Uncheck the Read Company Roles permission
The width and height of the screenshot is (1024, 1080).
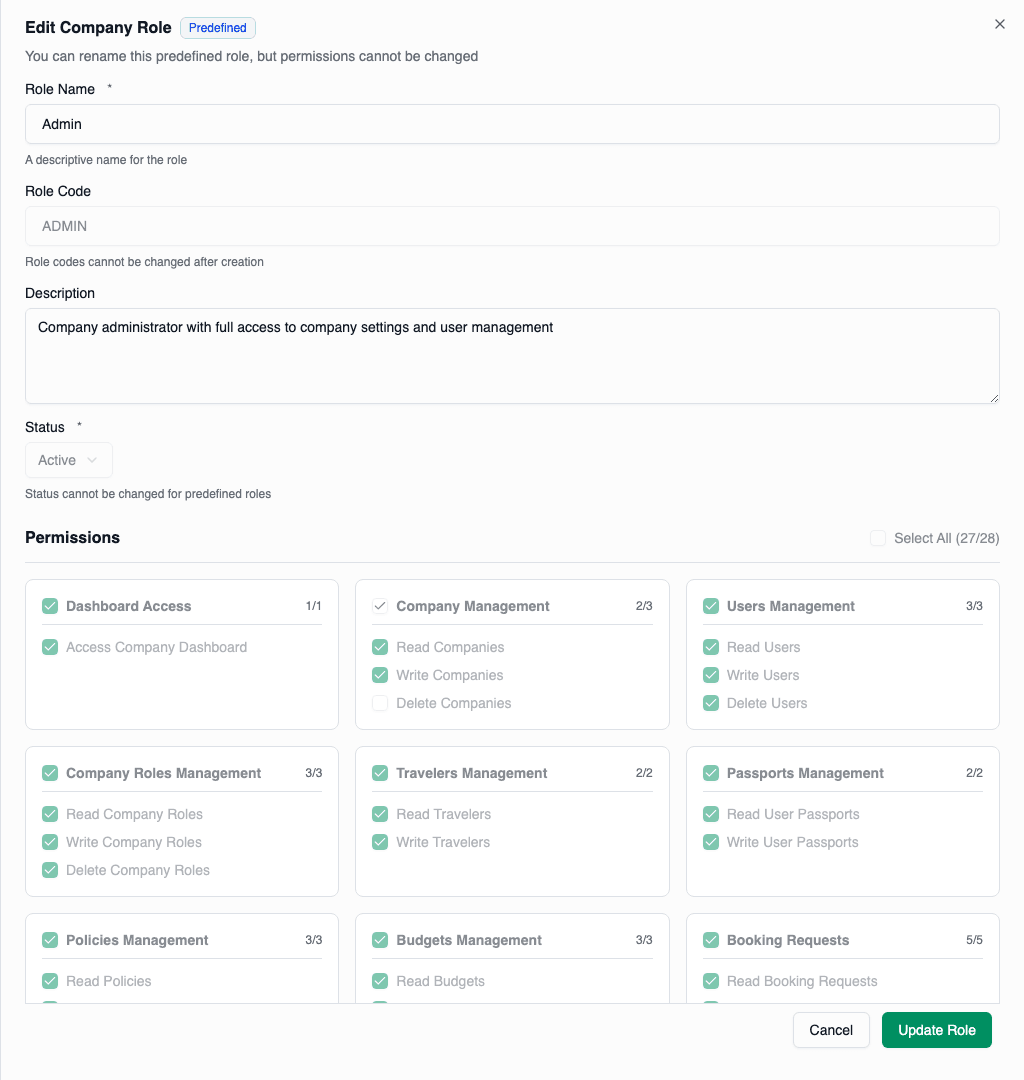50,814
